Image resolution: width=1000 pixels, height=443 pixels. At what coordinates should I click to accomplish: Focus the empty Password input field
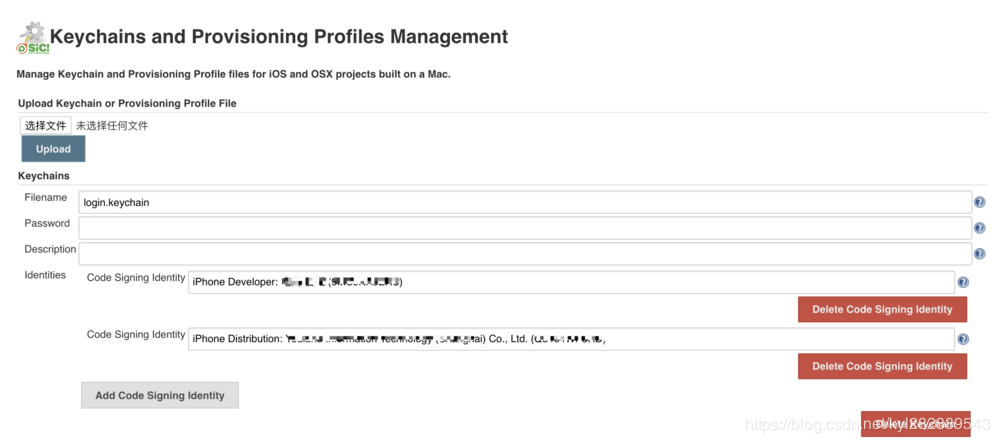coord(525,228)
